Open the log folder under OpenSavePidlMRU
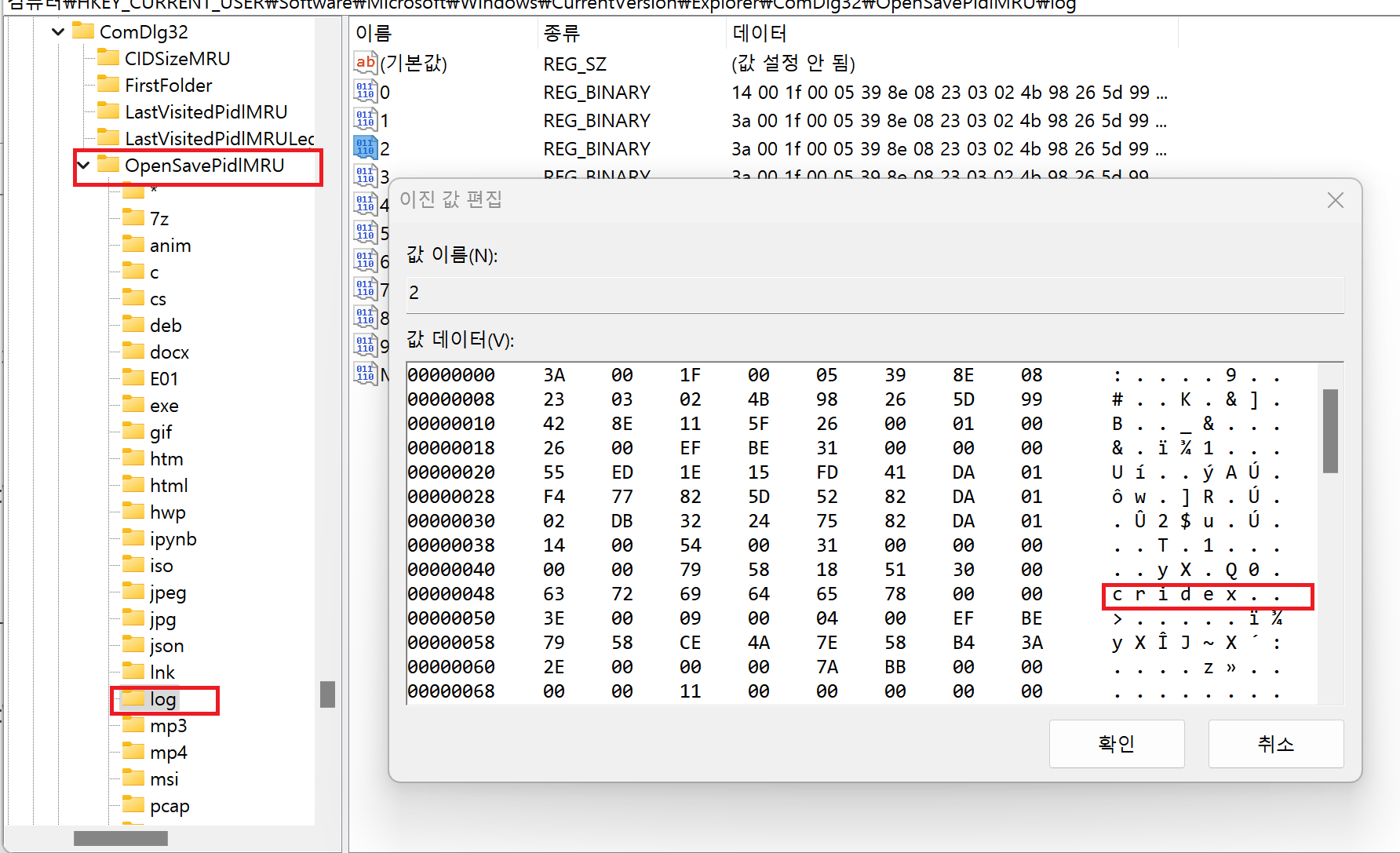Screen dimensions: 1400x853 point(162,698)
